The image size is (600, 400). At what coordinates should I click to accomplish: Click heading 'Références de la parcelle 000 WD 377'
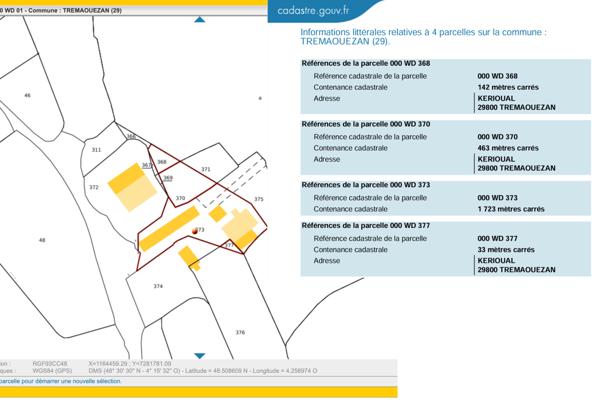point(366,225)
